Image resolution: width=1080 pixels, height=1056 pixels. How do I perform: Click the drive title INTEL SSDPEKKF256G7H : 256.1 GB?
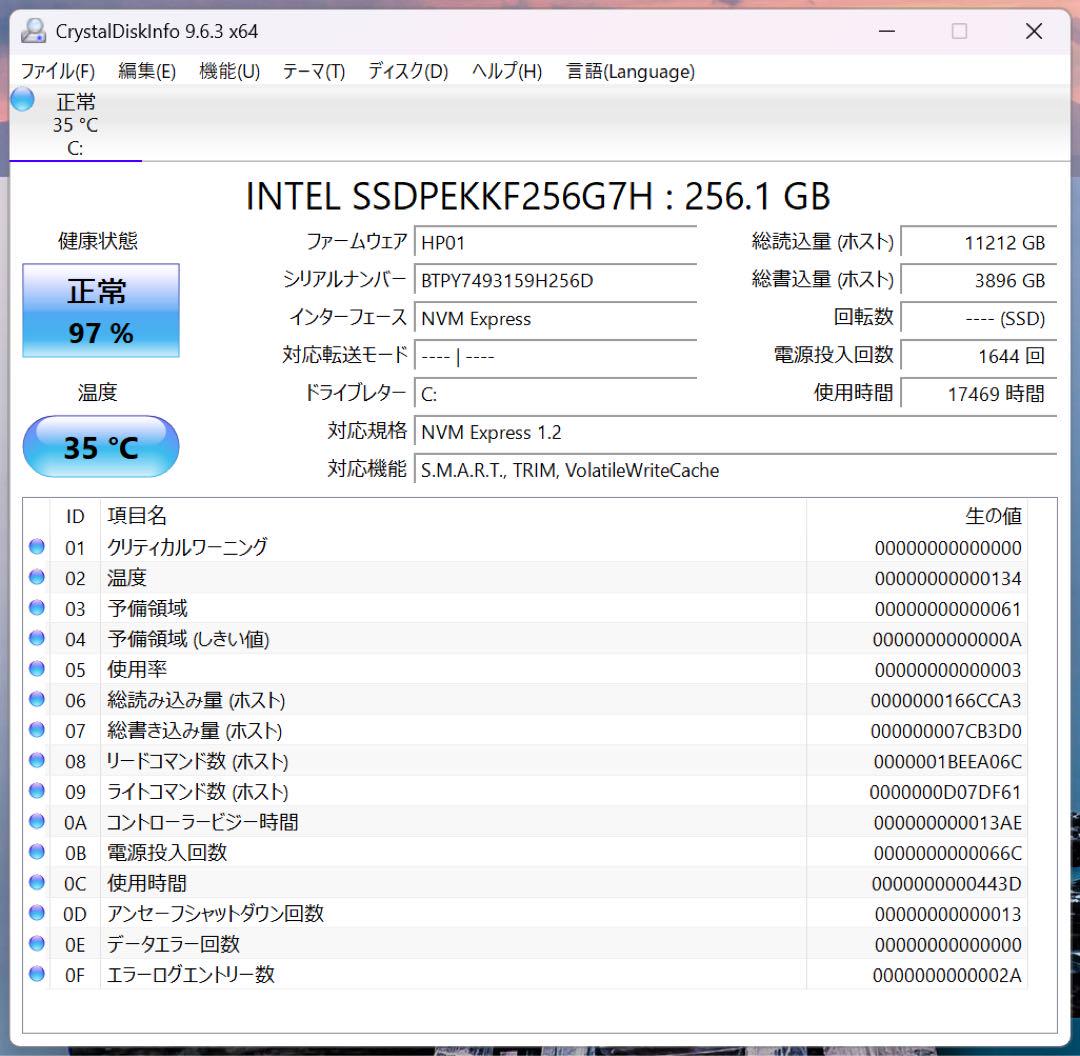(538, 196)
